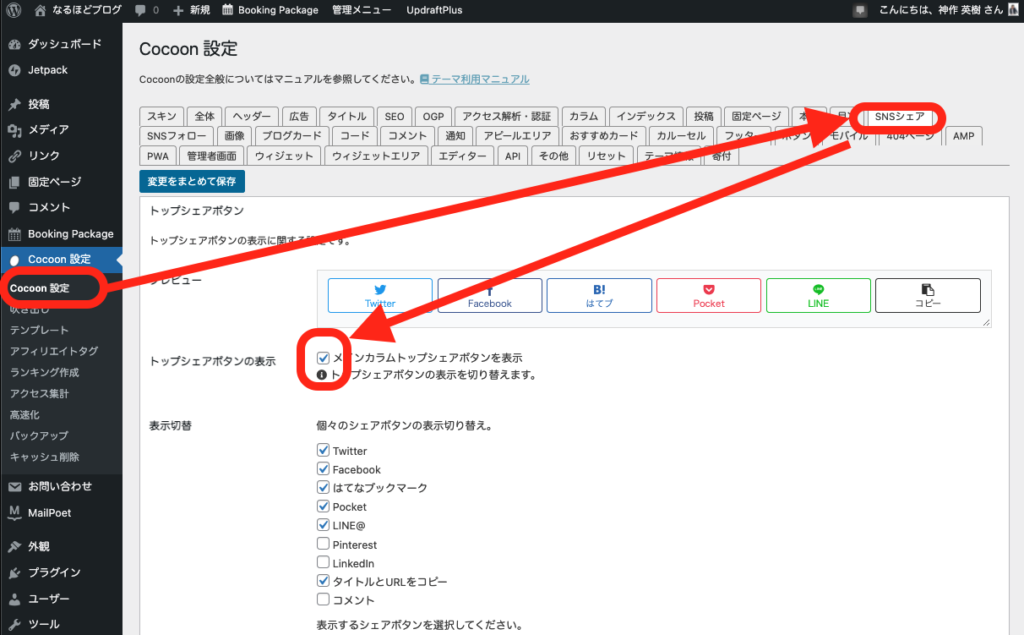Click the MailPoet M icon
The height and width of the screenshot is (635, 1024).
(x=14, y=513)
